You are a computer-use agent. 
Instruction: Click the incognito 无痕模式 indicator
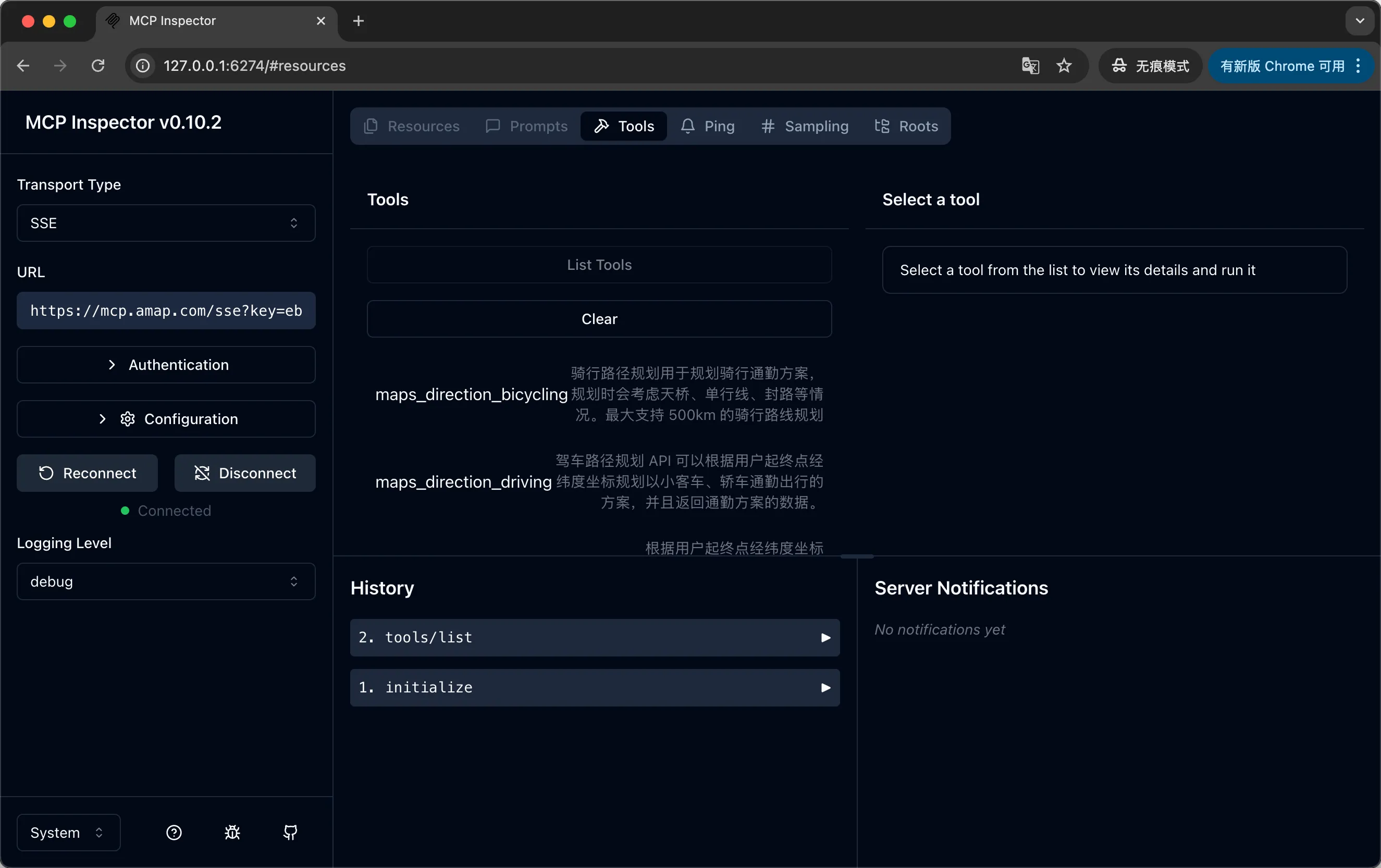click(1150, 66)
